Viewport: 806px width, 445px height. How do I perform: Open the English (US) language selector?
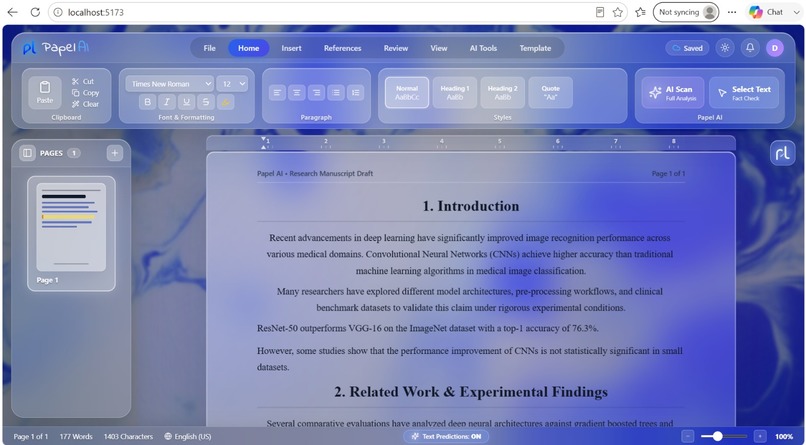pyautogui.click(x=188, y=436)
